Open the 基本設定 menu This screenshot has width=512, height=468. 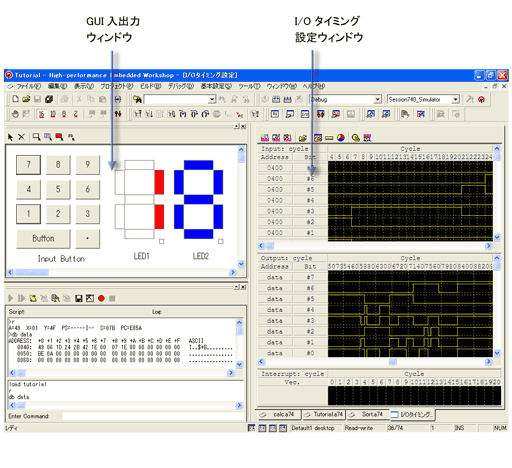(x=216, y=86)
